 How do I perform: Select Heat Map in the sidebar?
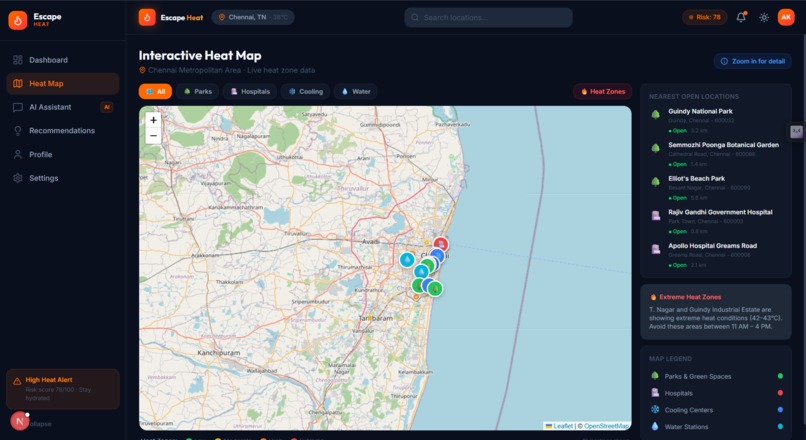coord(63,84)
